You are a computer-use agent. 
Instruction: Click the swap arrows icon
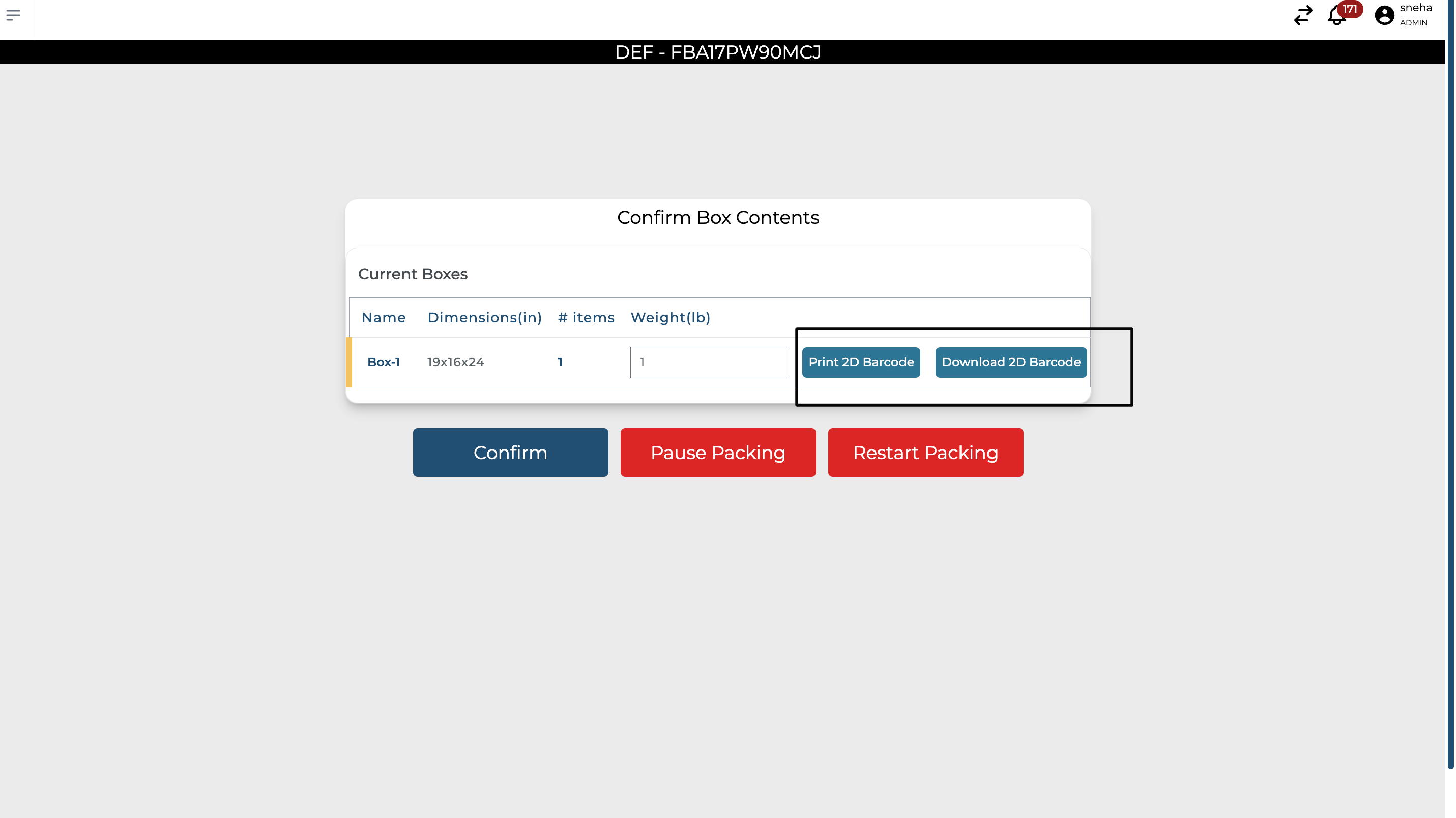click(1303, 15)
